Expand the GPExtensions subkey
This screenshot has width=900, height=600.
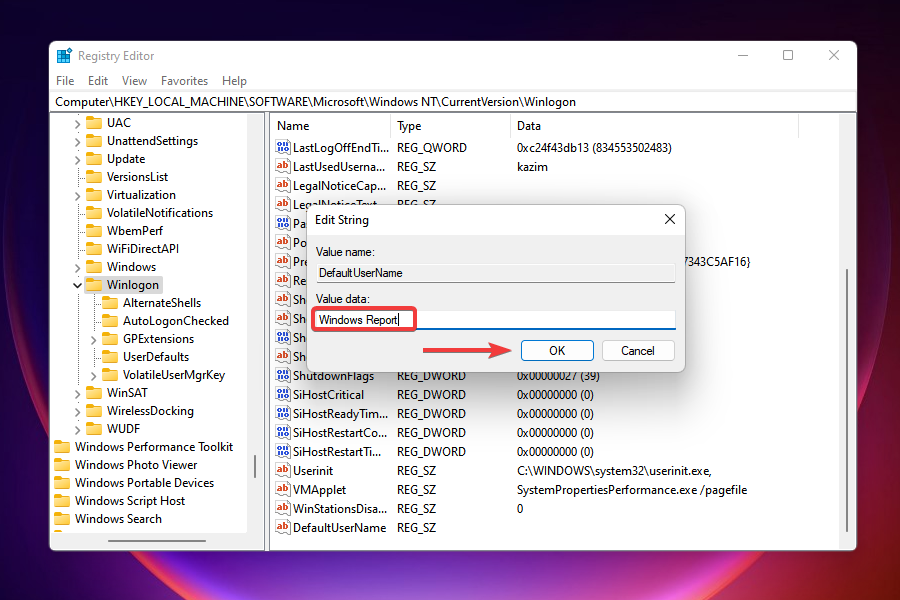pos(93,340)
